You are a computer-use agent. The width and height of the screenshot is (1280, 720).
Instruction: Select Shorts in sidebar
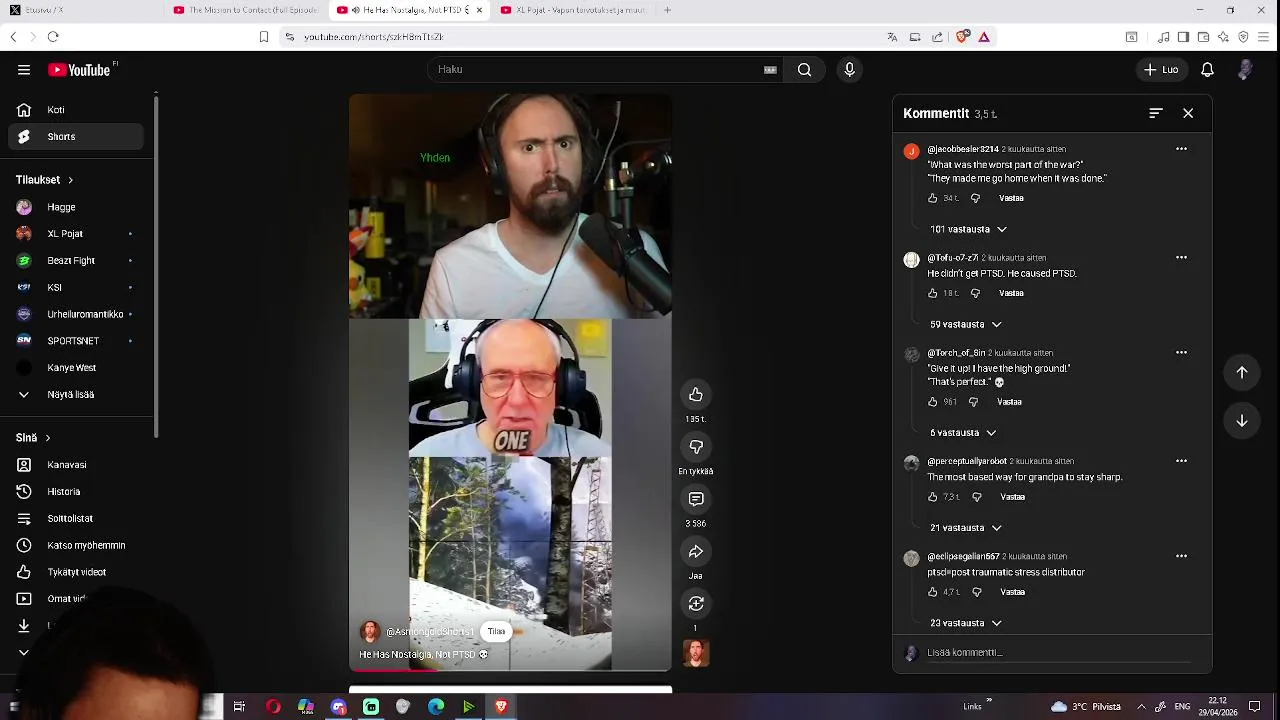click(76, 137)
